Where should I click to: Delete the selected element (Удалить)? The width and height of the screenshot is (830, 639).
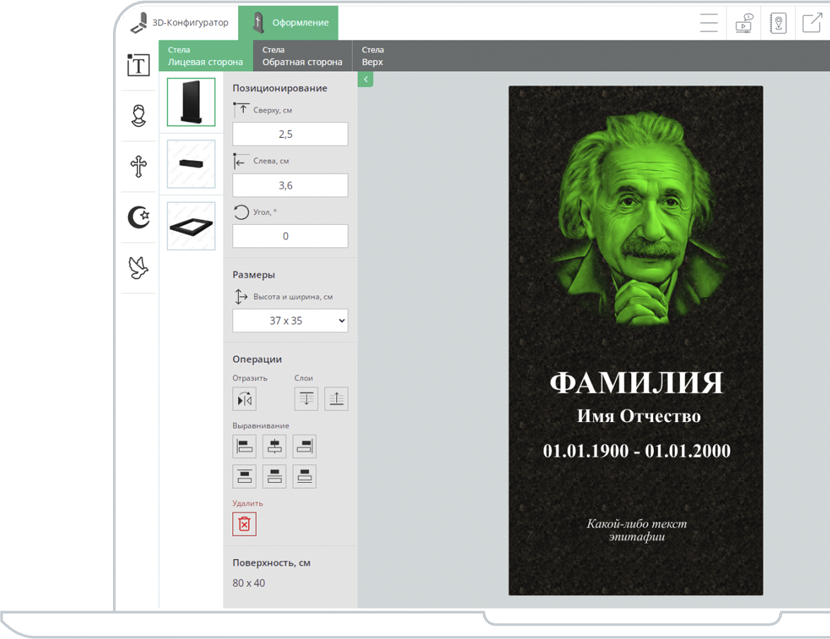click(245, 524)
